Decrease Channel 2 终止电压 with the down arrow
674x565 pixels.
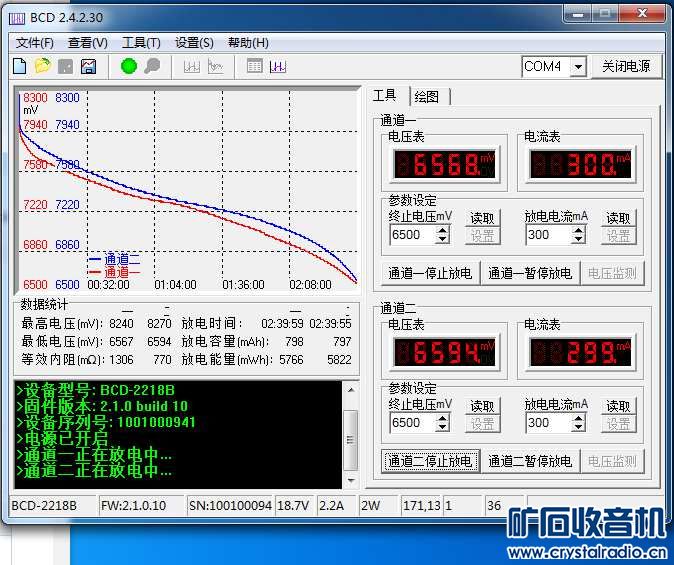coord(442,427)
